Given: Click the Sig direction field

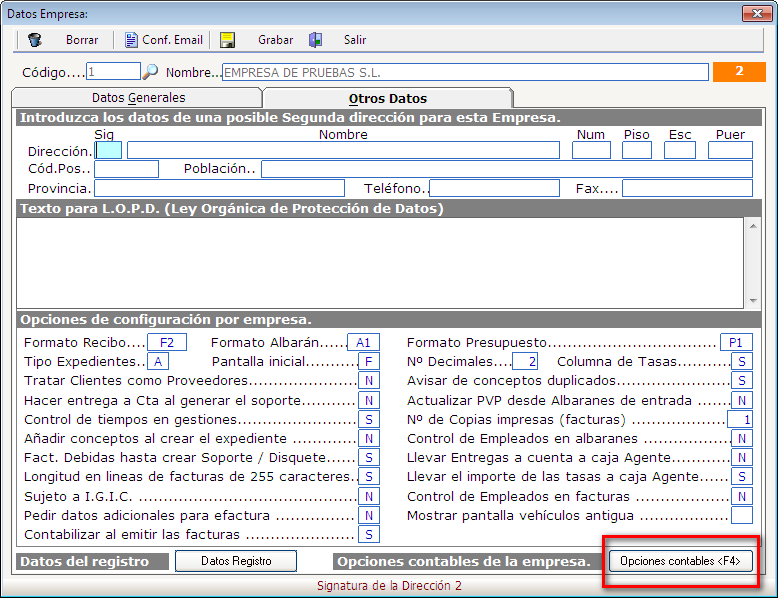Looking at the screenshot, I should click(x=109, y=150).
